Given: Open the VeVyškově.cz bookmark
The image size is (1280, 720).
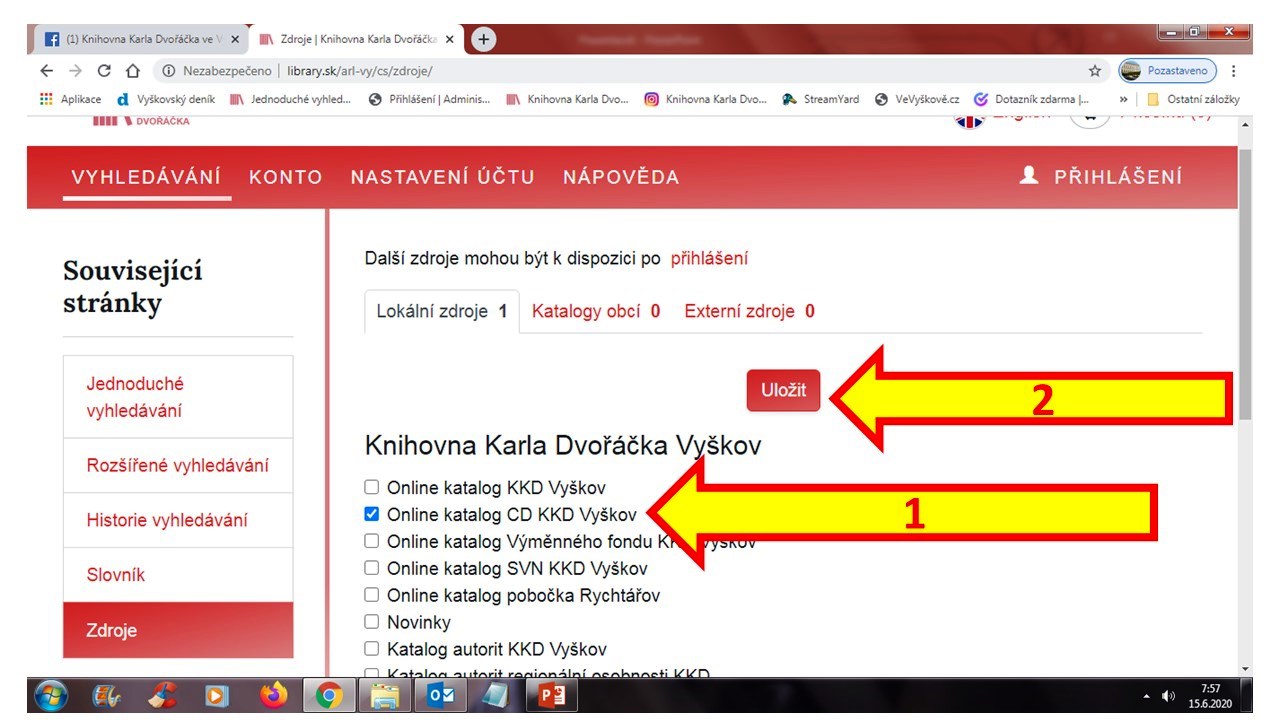Looking at the screenshot, I should (917, 99).
